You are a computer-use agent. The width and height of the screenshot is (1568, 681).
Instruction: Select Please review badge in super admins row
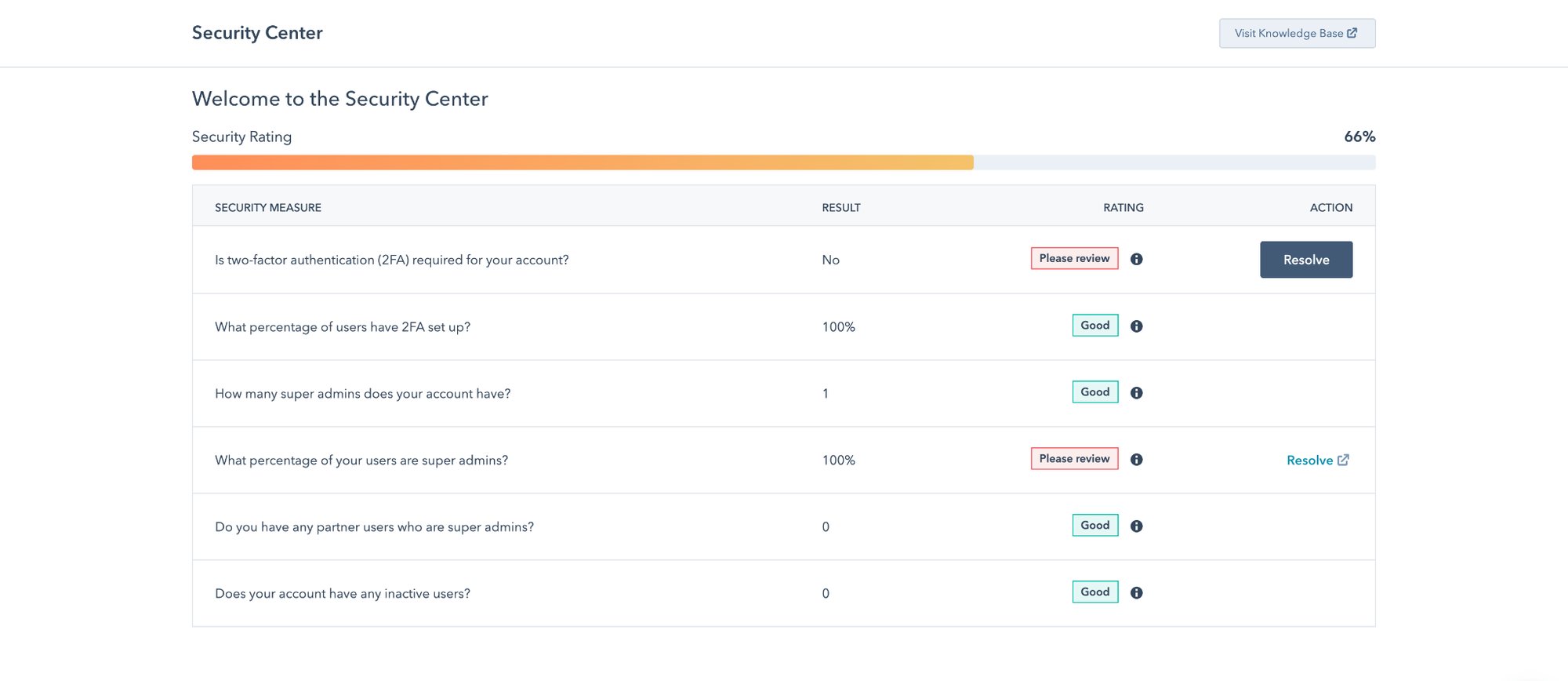click(1074, 458)
